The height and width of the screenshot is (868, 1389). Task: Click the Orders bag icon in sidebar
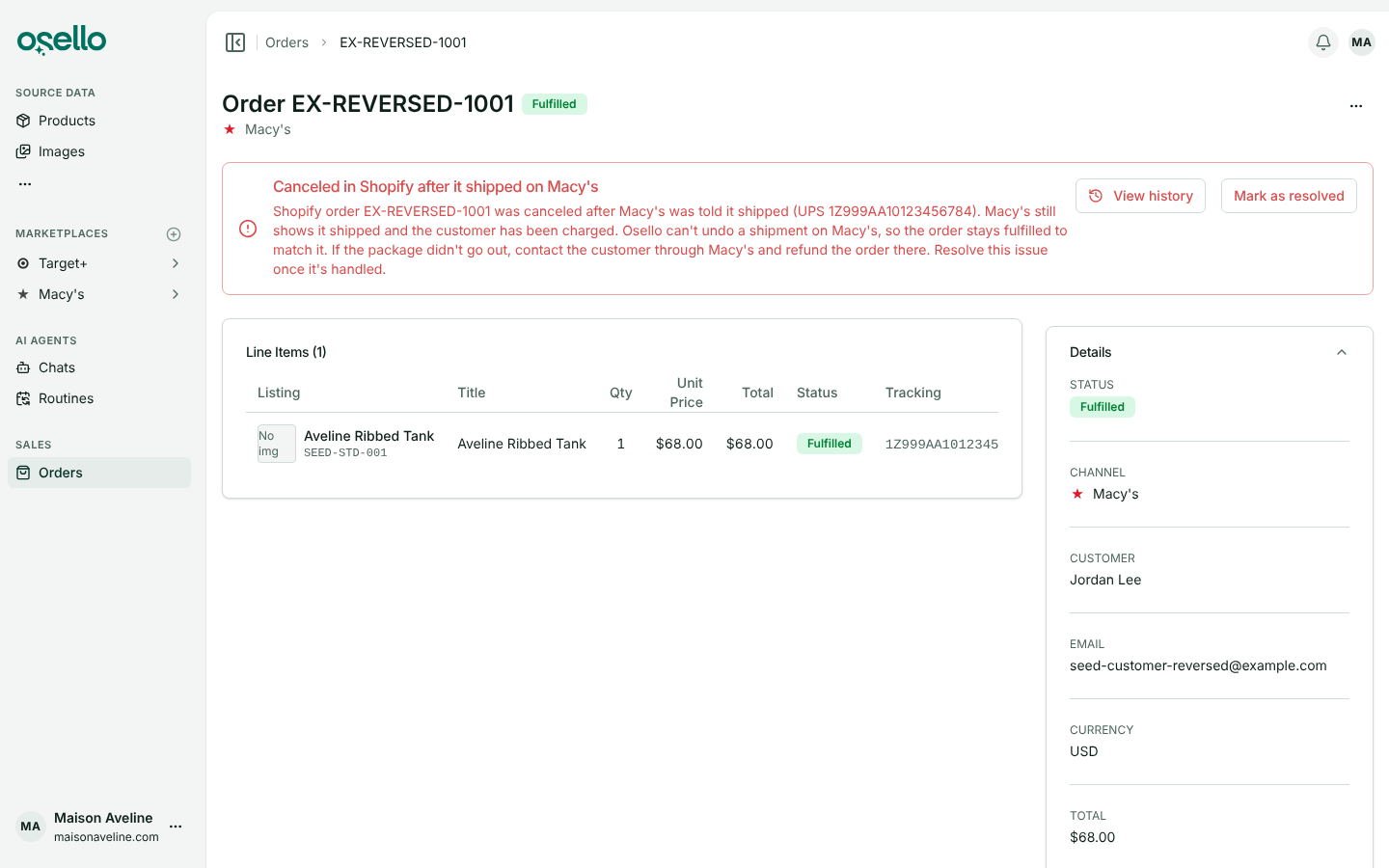(23, 473)
